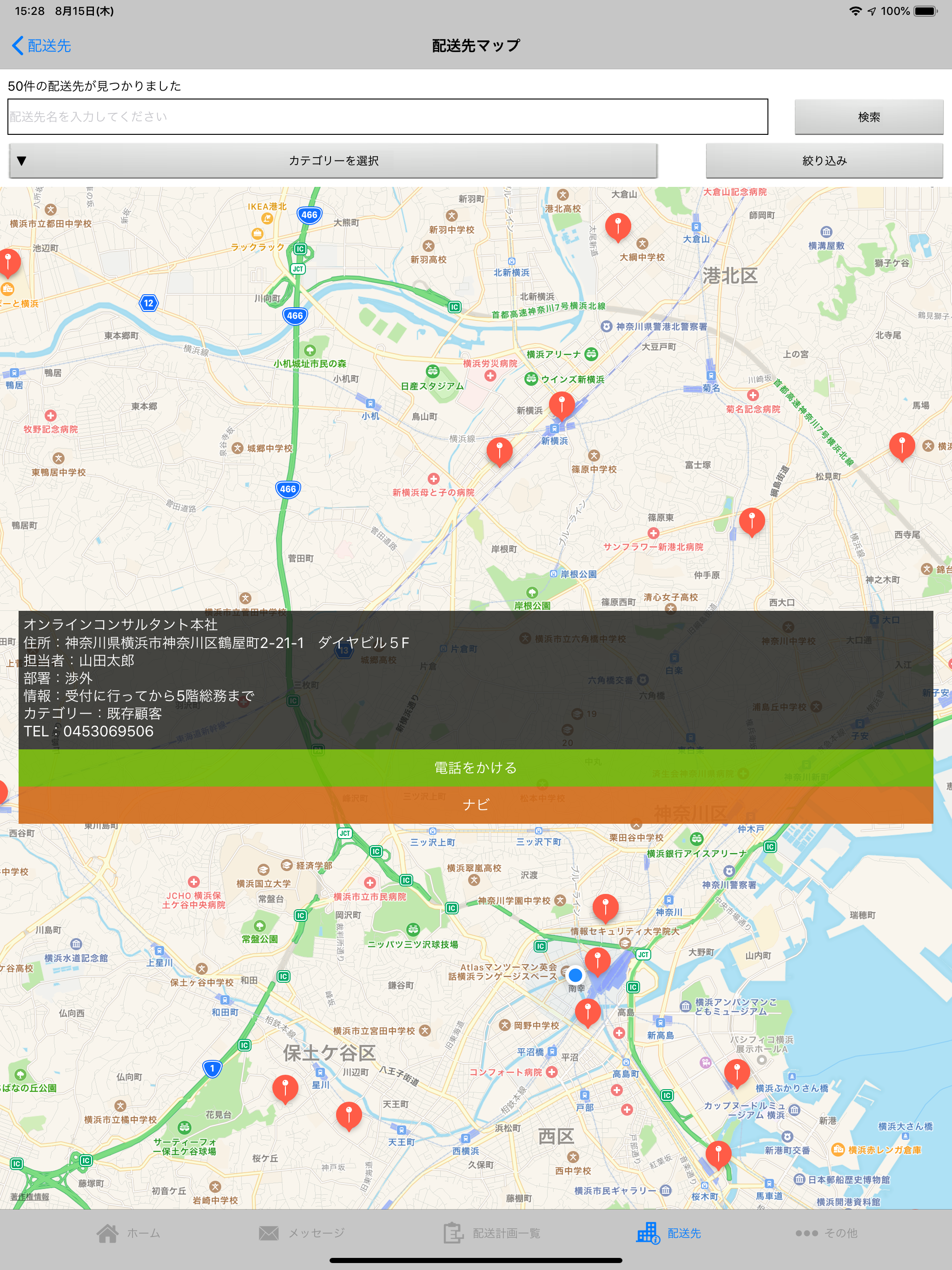
Task: Tap the blue current location dot
Action: pyautogui.click(x=575, y=975)
